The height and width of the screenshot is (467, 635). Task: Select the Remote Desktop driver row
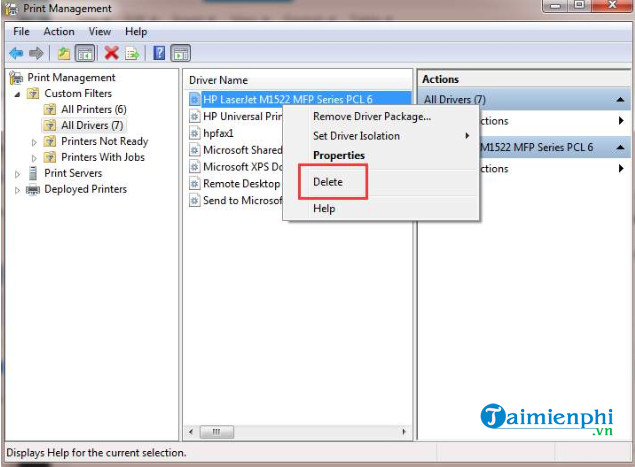coord(242,184)
